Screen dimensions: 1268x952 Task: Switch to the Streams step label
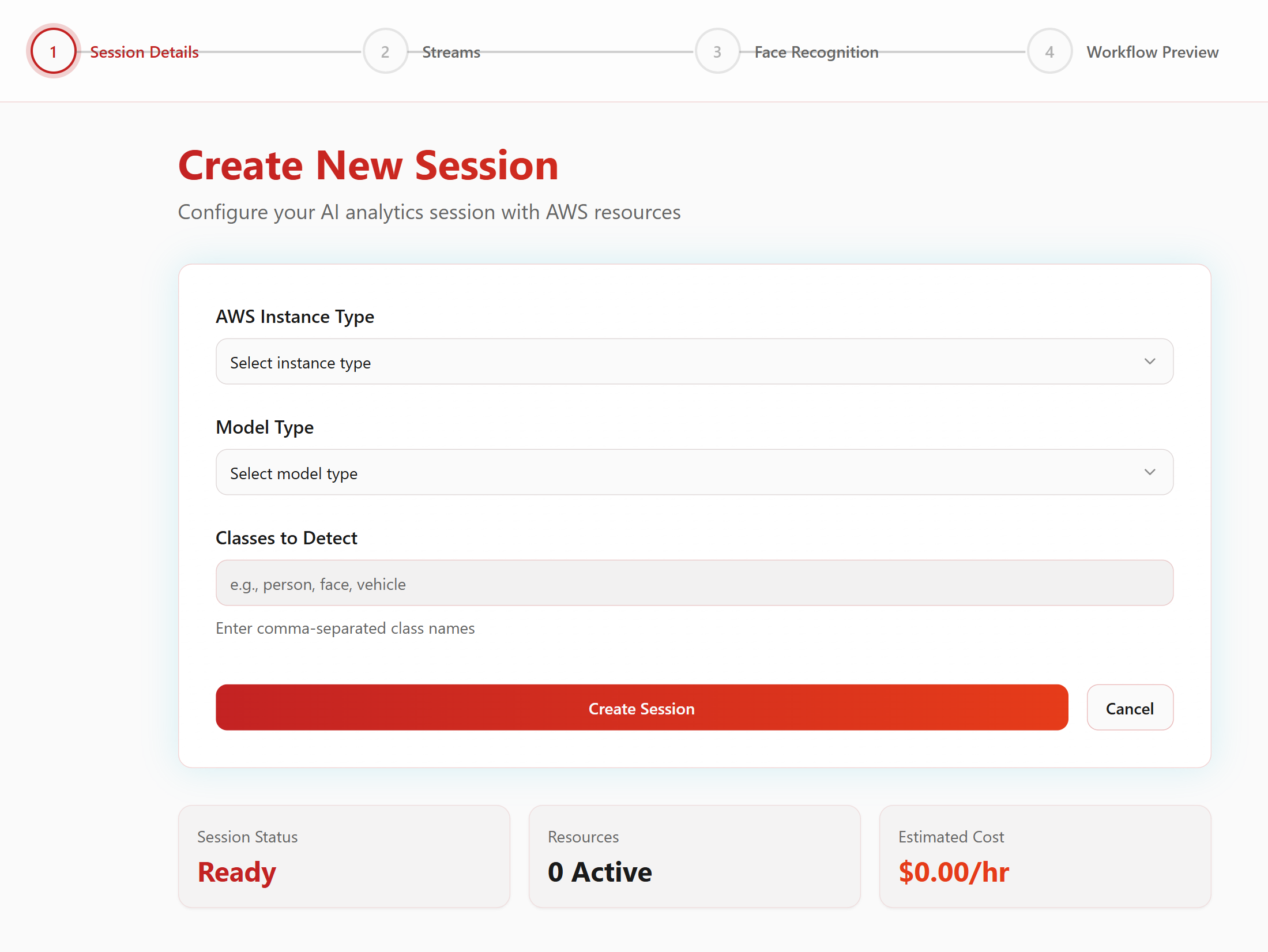[451, 52]
